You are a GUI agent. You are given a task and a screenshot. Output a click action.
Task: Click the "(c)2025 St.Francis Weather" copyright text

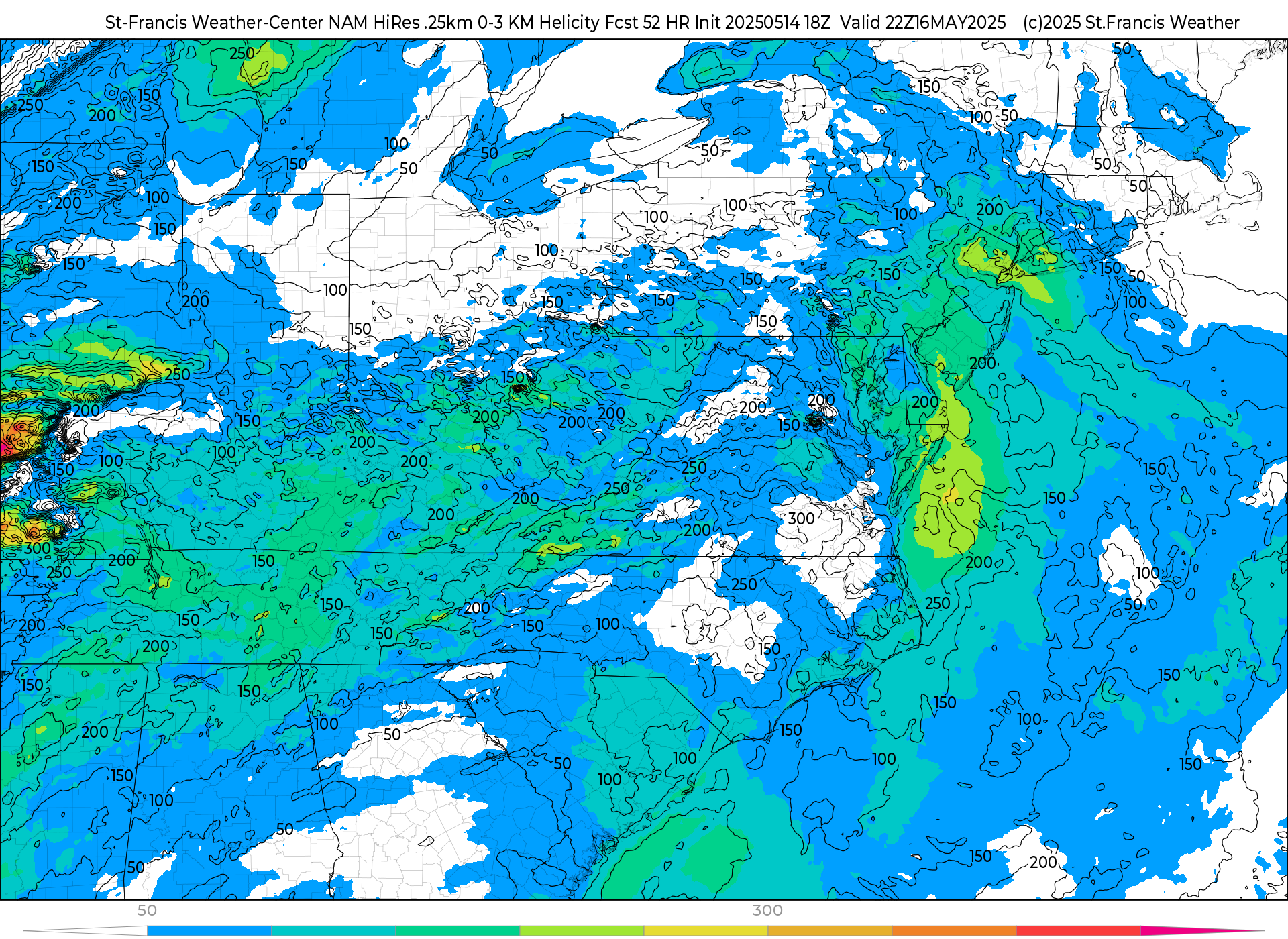[1131, 23]
